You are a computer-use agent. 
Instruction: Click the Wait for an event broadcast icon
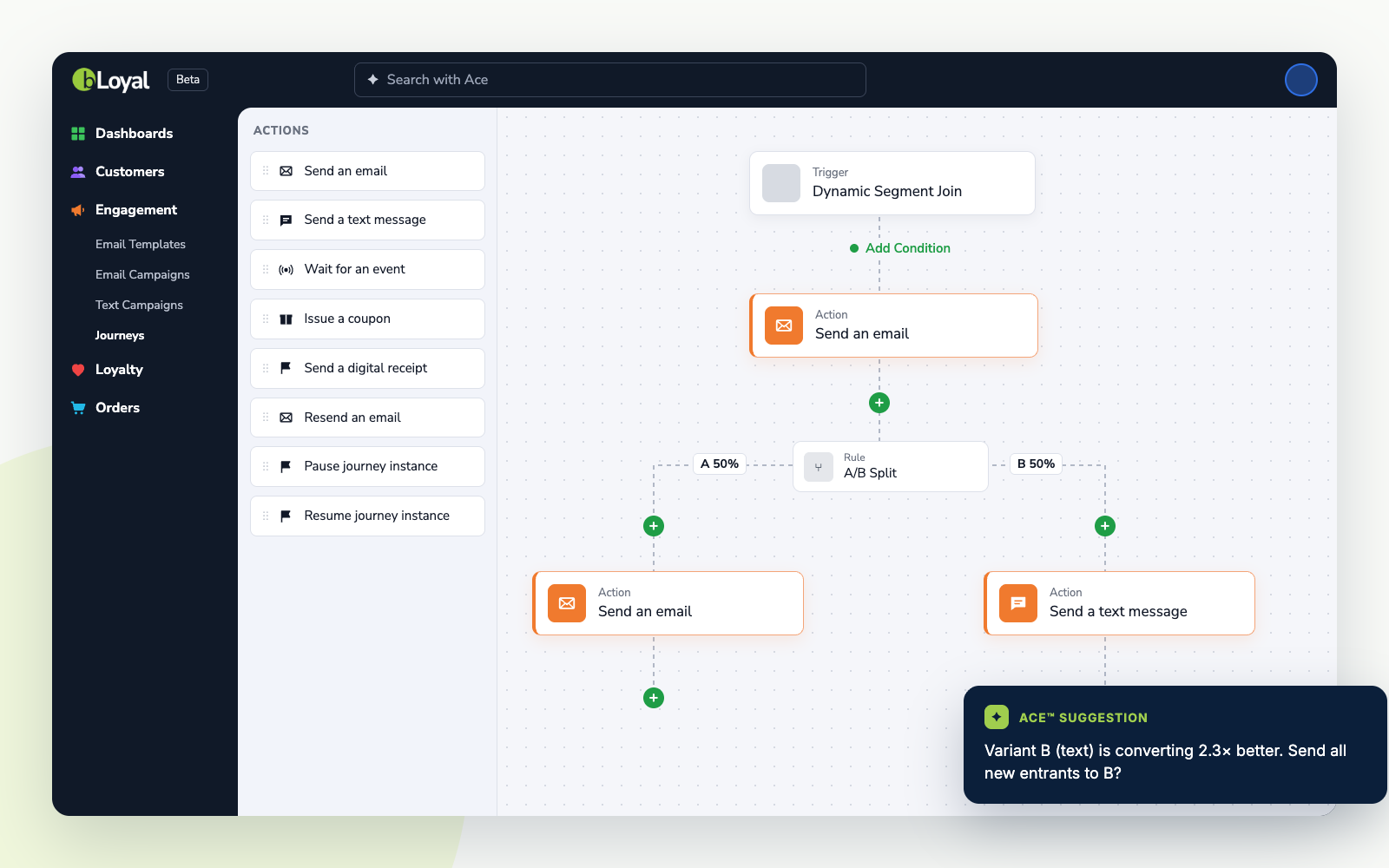[x=286, y=270]
